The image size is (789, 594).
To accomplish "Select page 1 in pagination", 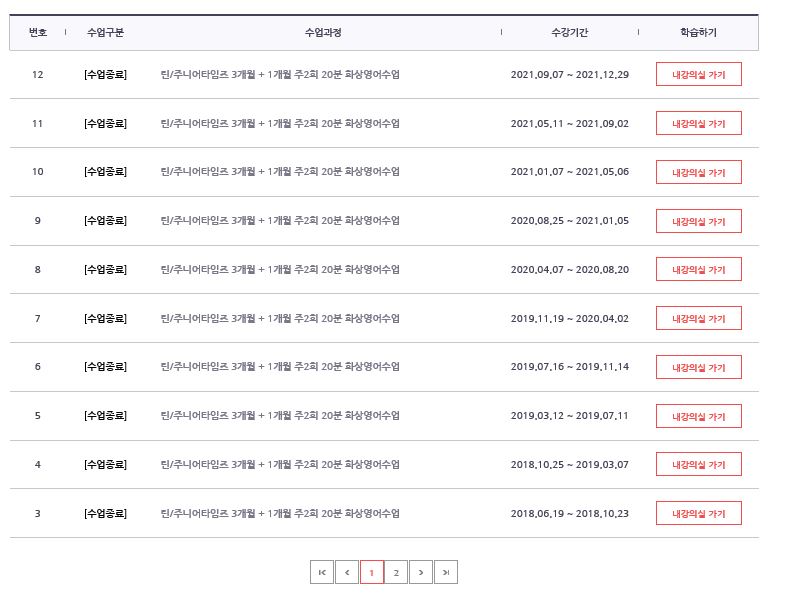I will 372,572.
